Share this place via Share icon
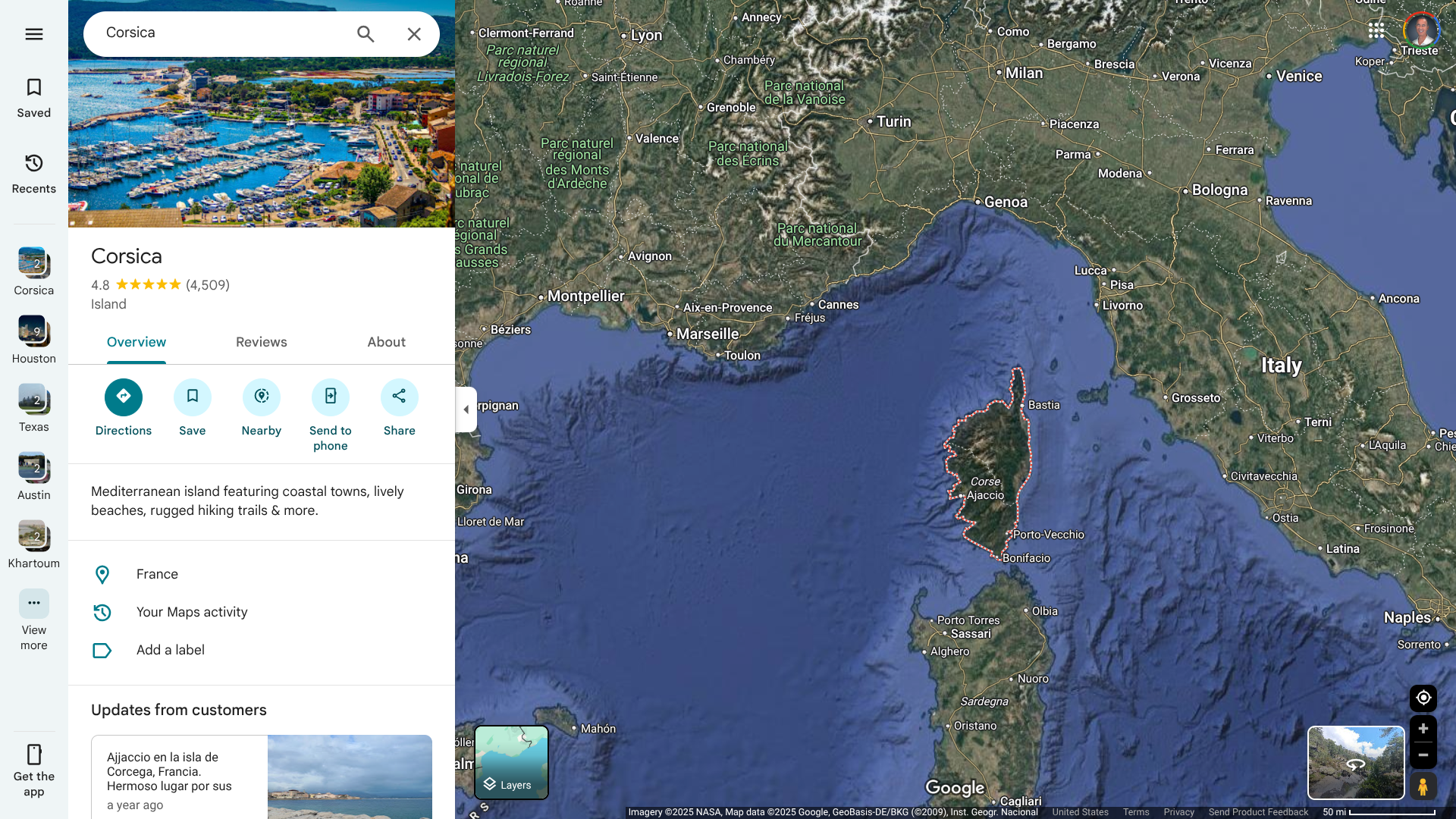Image resolution: width=1456 pixels, height=819 pixels. pyautogui.click(x=400, y=397)
